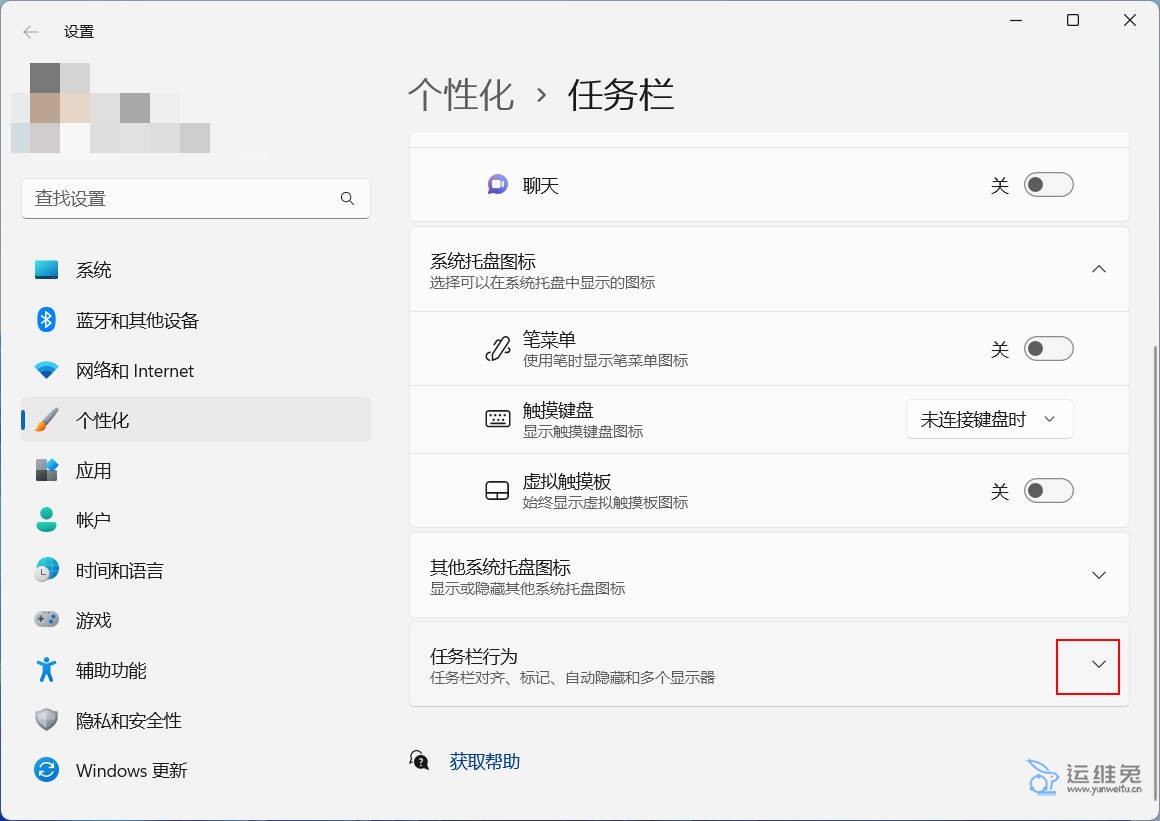1160x821 pixels.
Task: Click the Time and language globe icon
Action: 46,570
